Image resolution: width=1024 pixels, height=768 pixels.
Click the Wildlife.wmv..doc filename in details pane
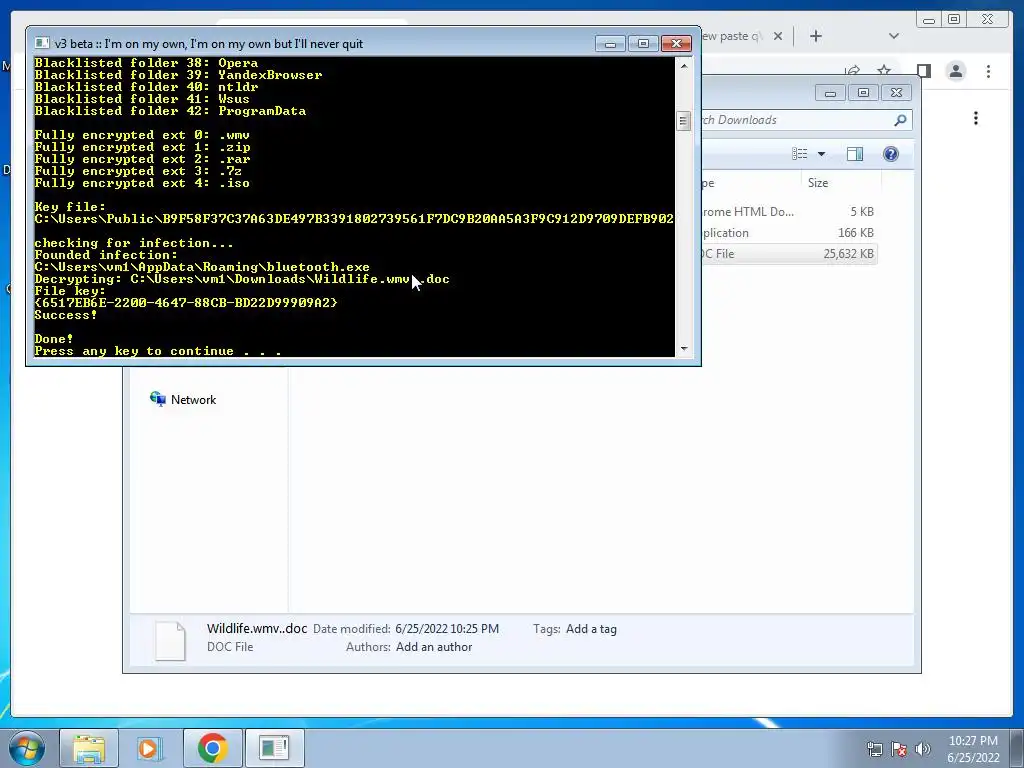(257, 629)
